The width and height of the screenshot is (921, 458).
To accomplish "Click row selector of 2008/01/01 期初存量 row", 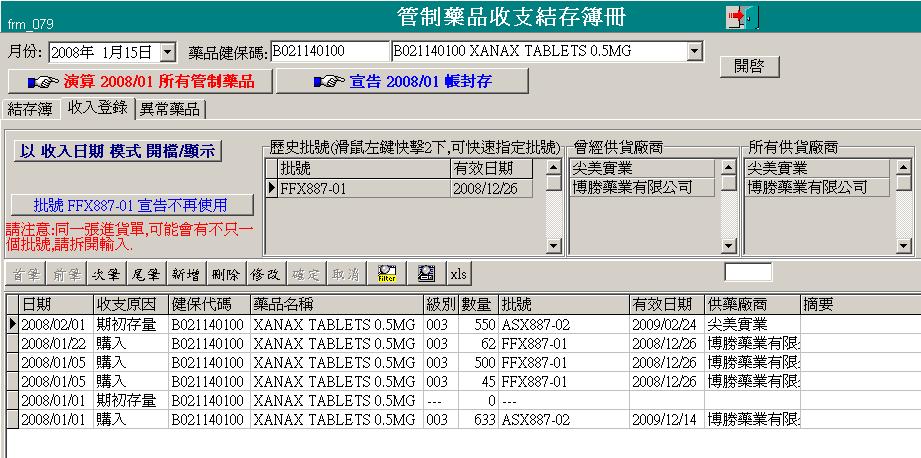I will [12, 400].
